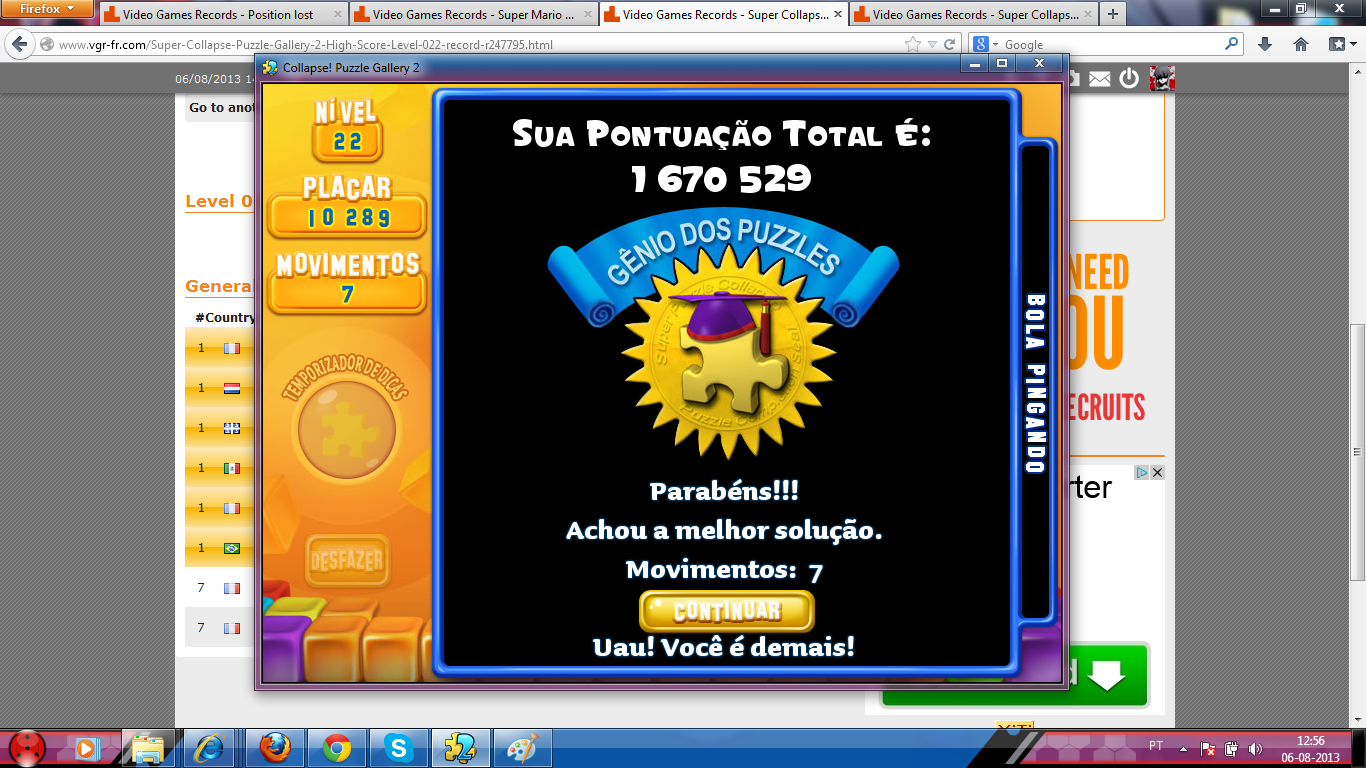Screen dimensions: 1366x768
Task: Open the Firefox downloads arrow
Action: tap(1265, 44)
